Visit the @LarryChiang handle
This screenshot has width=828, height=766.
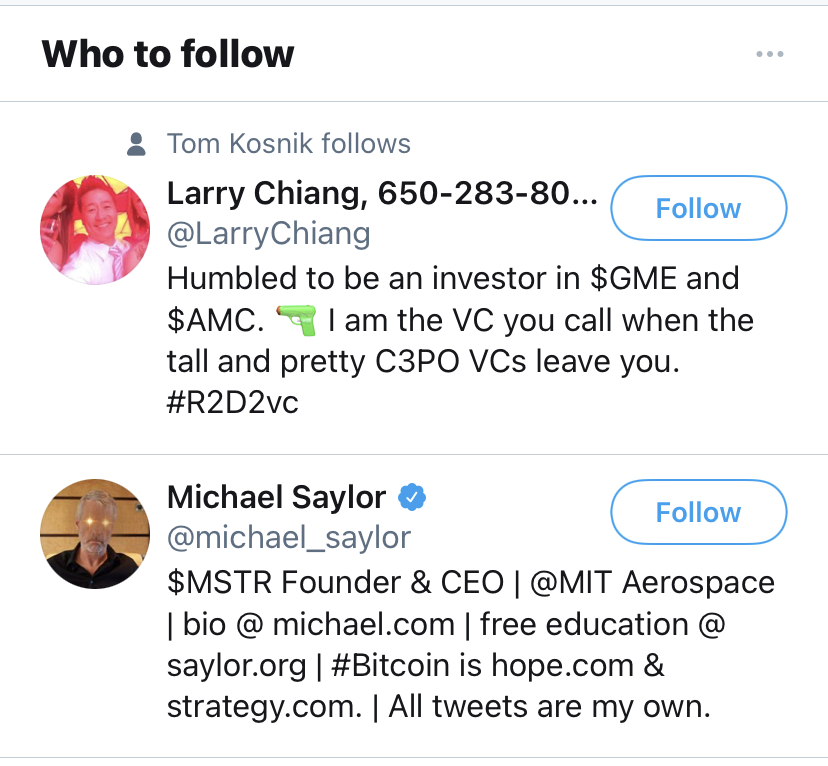(x=269, y=234)
